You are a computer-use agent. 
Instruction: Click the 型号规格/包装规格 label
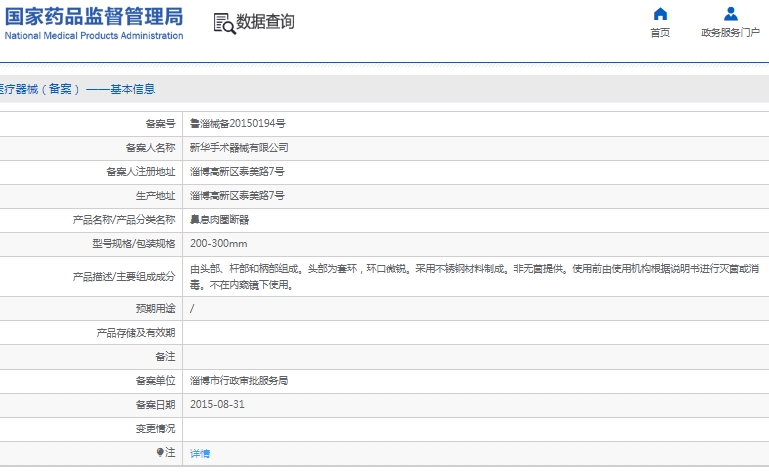tap(134, 244)
